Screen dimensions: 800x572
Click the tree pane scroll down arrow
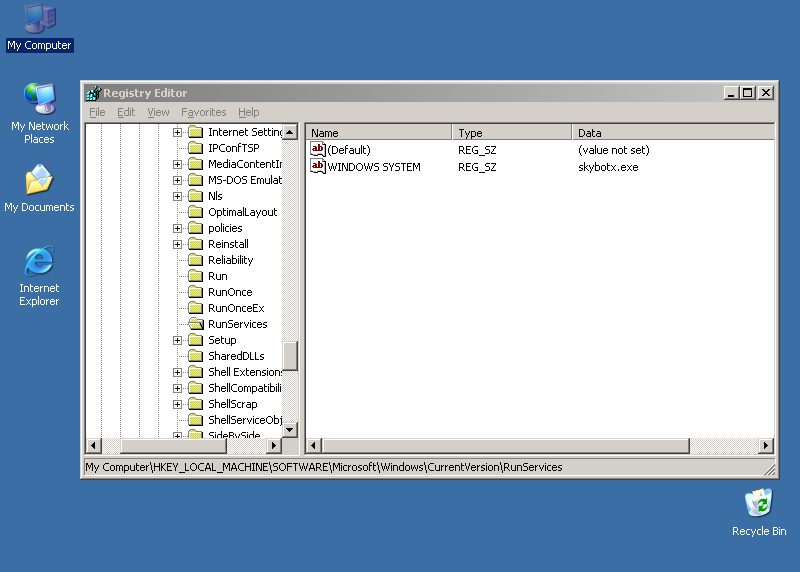[x=290, y=430]
